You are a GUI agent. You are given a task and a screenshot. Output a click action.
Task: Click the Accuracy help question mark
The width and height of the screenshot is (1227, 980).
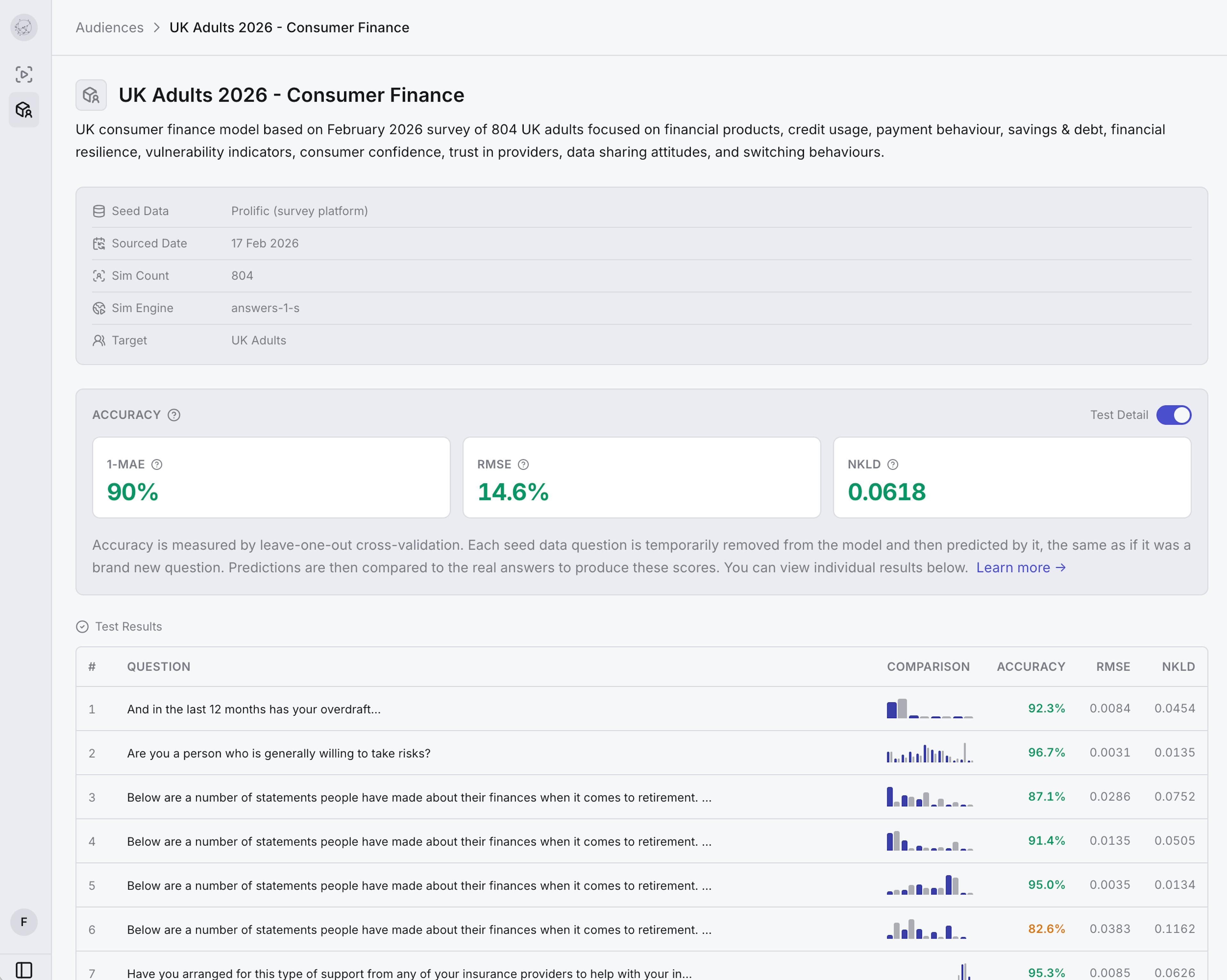pos(174,415)
